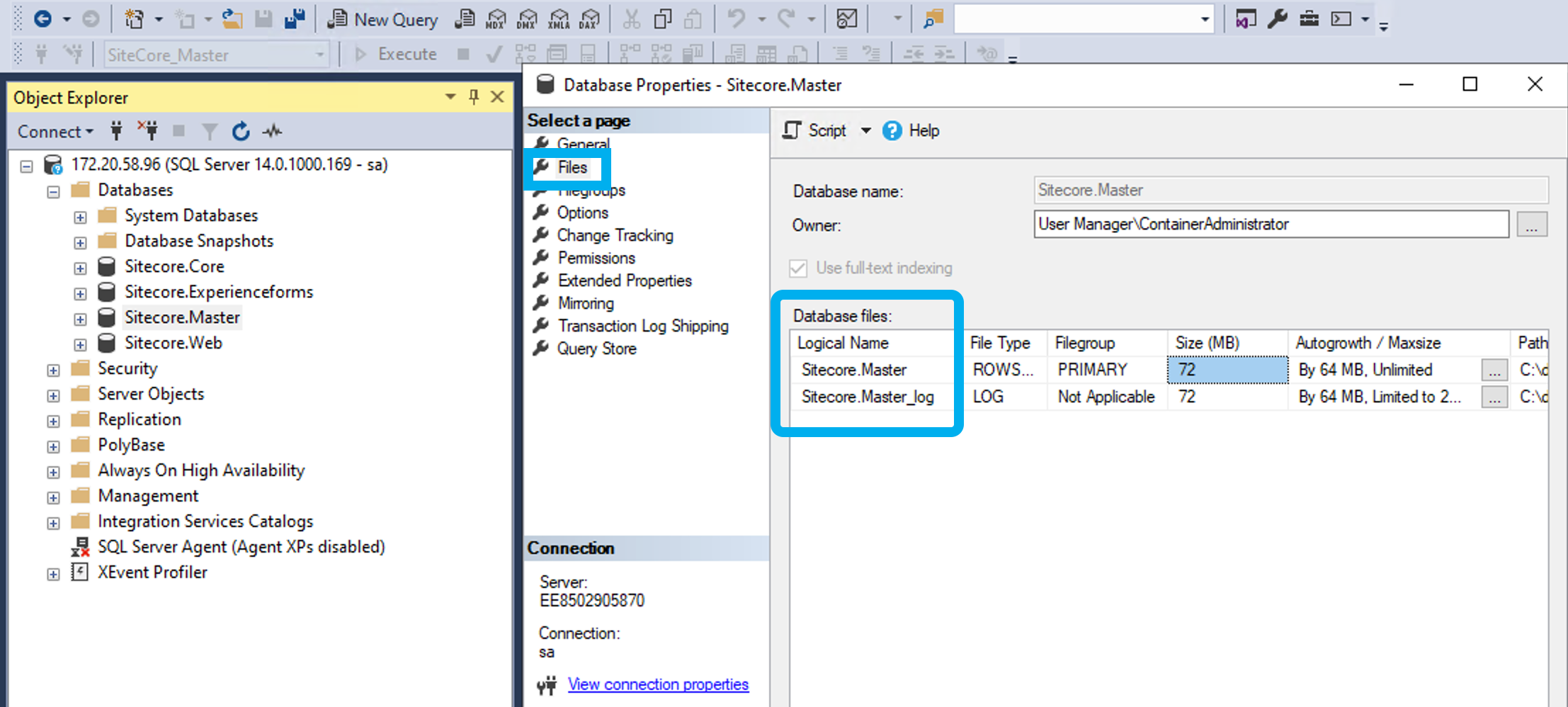Click Object Explorer's activity monitor pulse icon
Image resolution: width=1568 pixels, height=707 pixels.
point(273,131)
